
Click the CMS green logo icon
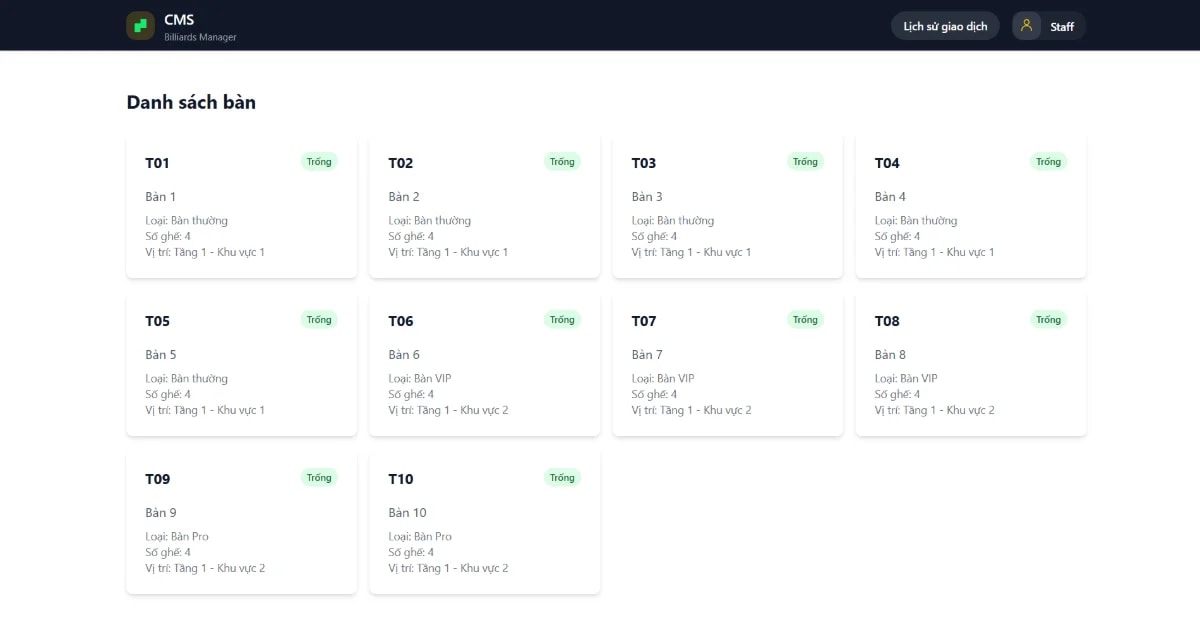(139, 24)
